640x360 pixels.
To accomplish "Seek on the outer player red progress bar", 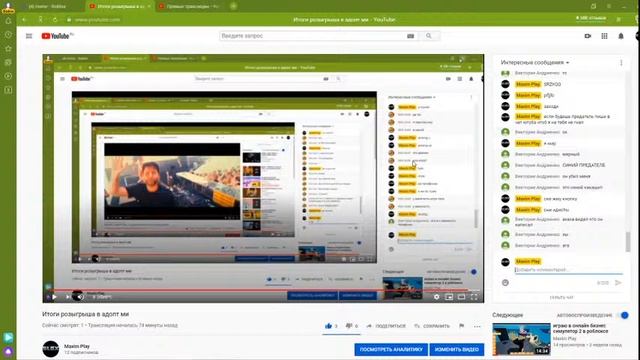I will (x=263, y=290).
